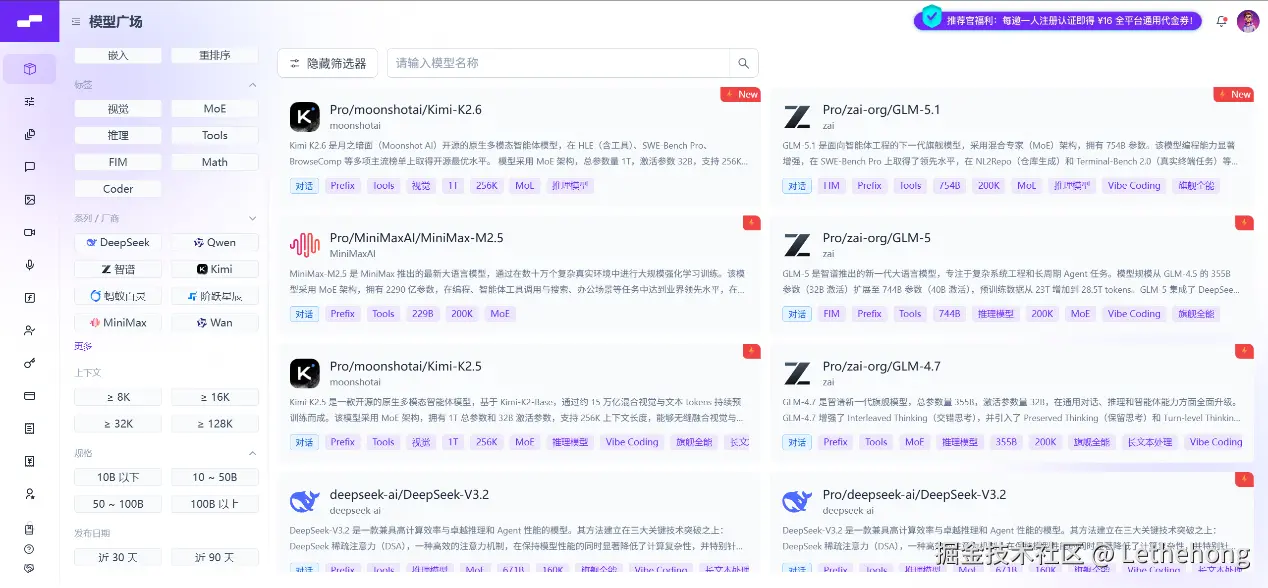Viewport: 1268px width, 588px height.
Task: Open the chat bubble icon in left sidebar
Action: tap(30, 167)
